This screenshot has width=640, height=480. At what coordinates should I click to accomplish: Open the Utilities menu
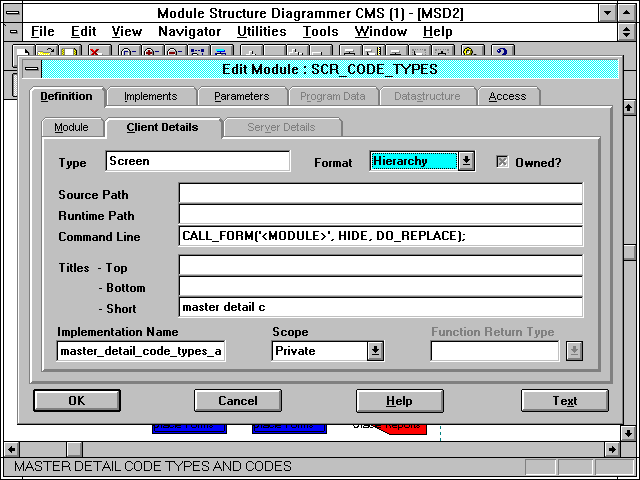[261, 32]
